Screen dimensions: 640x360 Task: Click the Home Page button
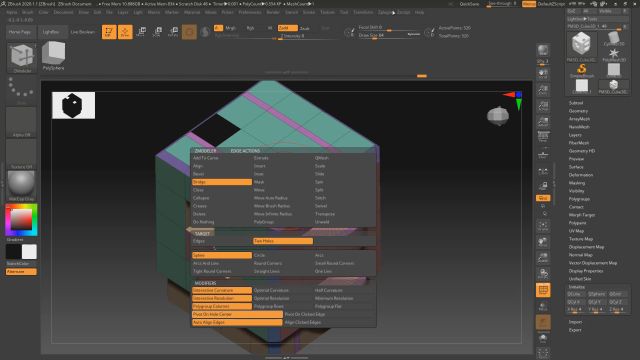tap(20, 32)
